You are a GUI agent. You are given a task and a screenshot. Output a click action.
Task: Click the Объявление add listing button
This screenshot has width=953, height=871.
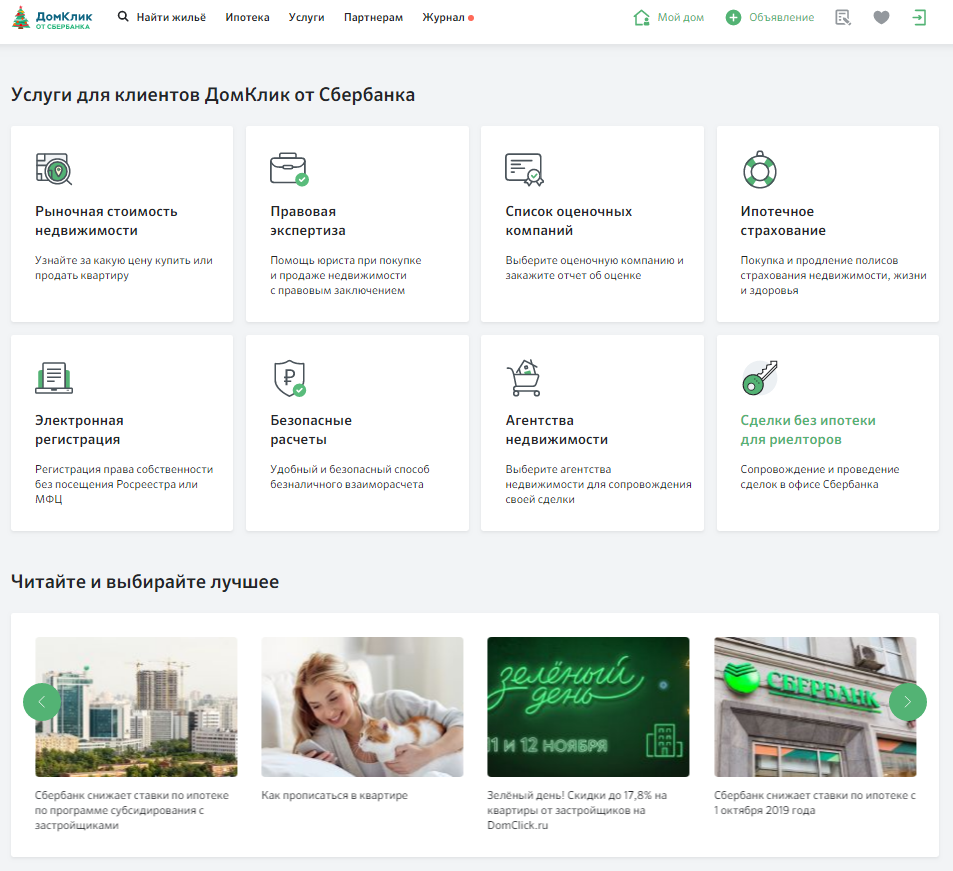tap(770, 18)
